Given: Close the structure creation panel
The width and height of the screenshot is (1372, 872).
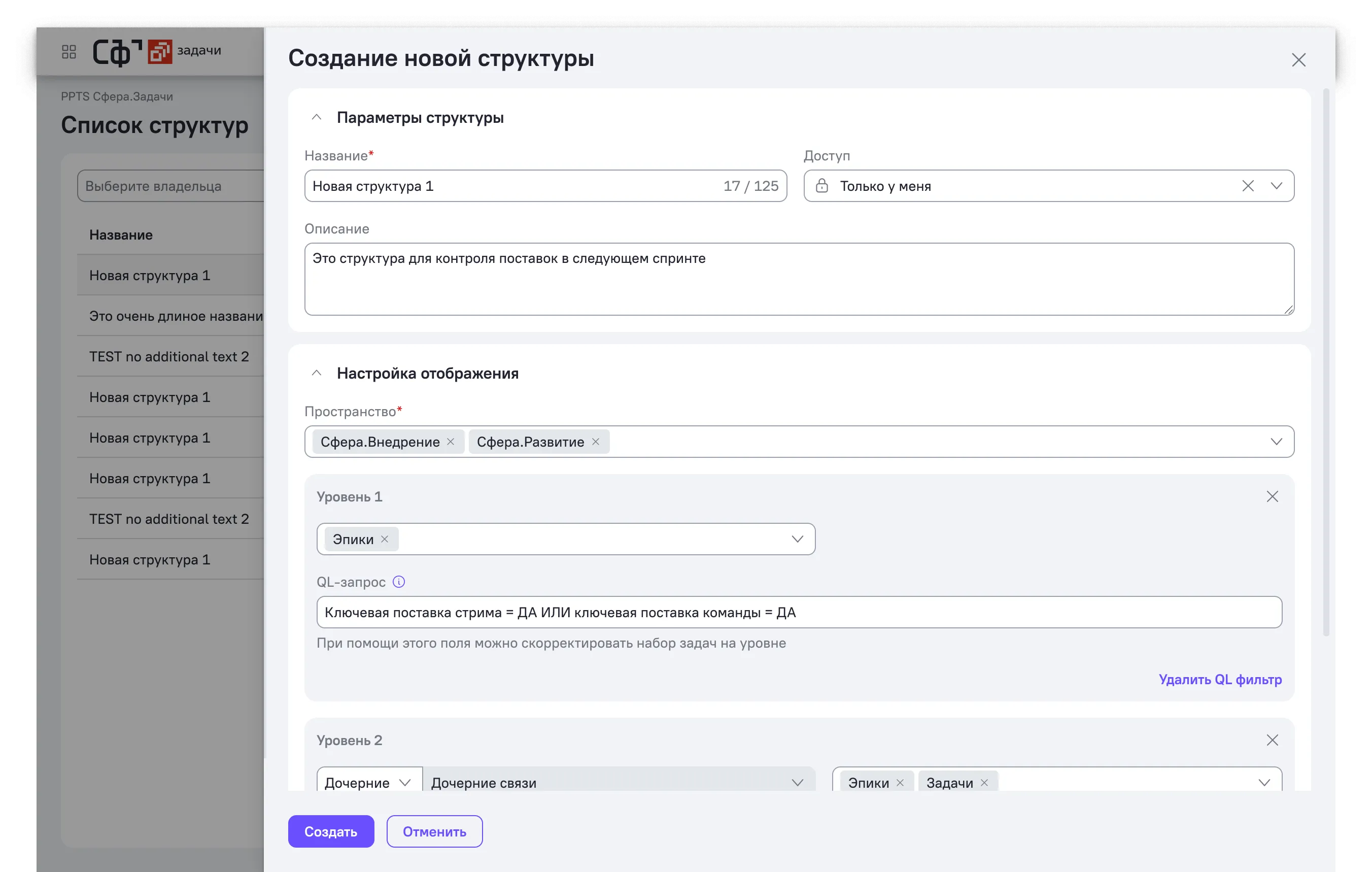Looking at the screenshot, I should tap(1298, 60).
